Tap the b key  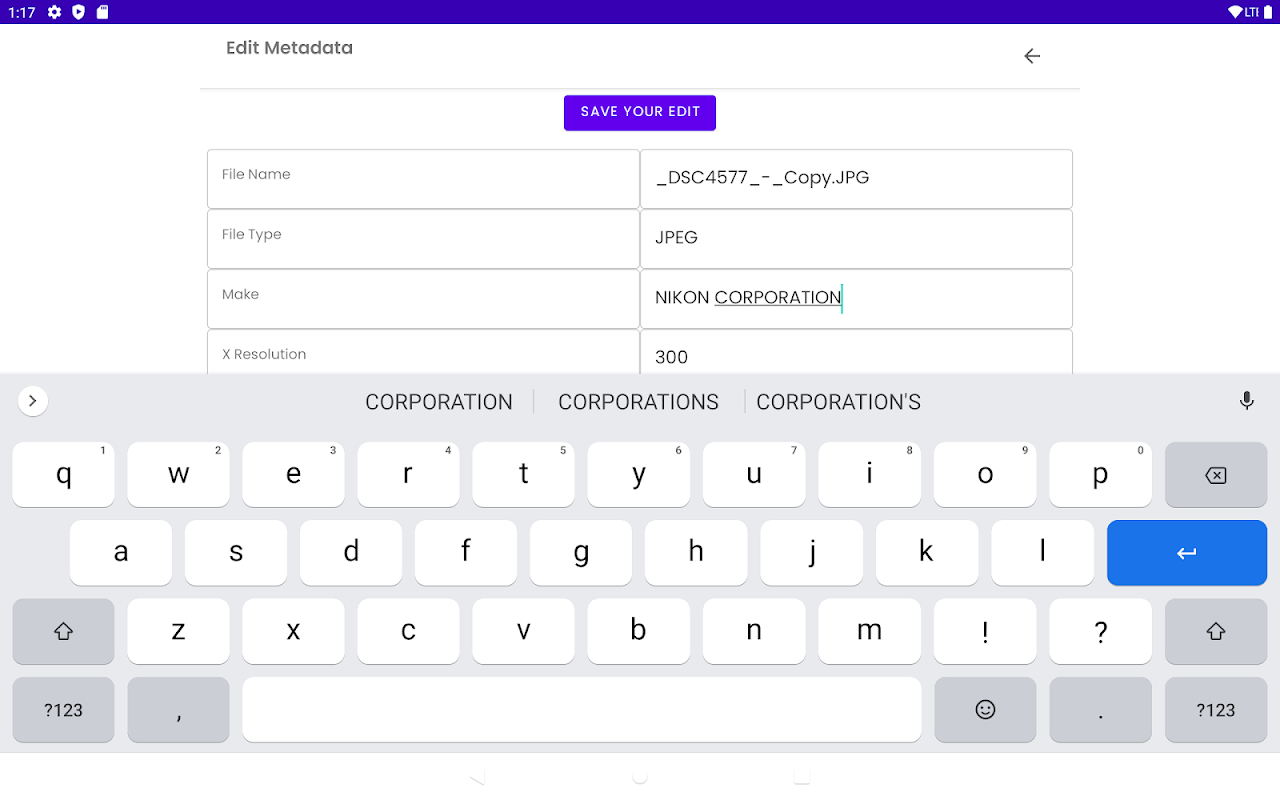pos(638,631)
